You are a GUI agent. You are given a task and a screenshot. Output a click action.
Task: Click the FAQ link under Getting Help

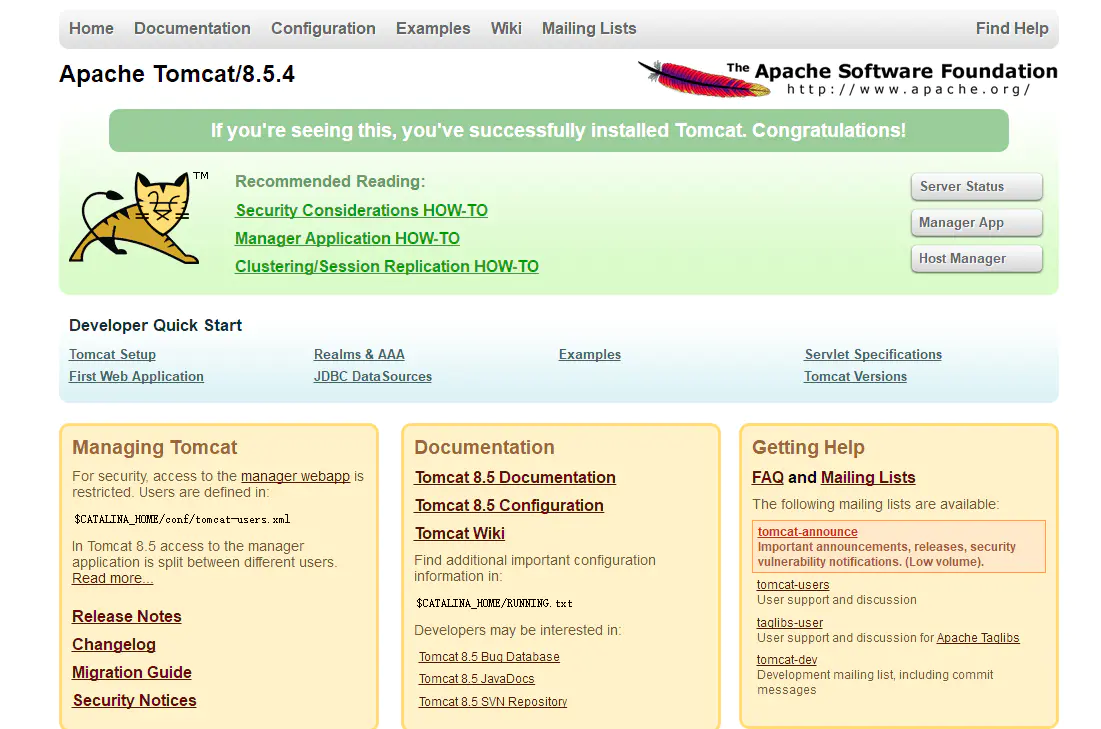point(768,477)
